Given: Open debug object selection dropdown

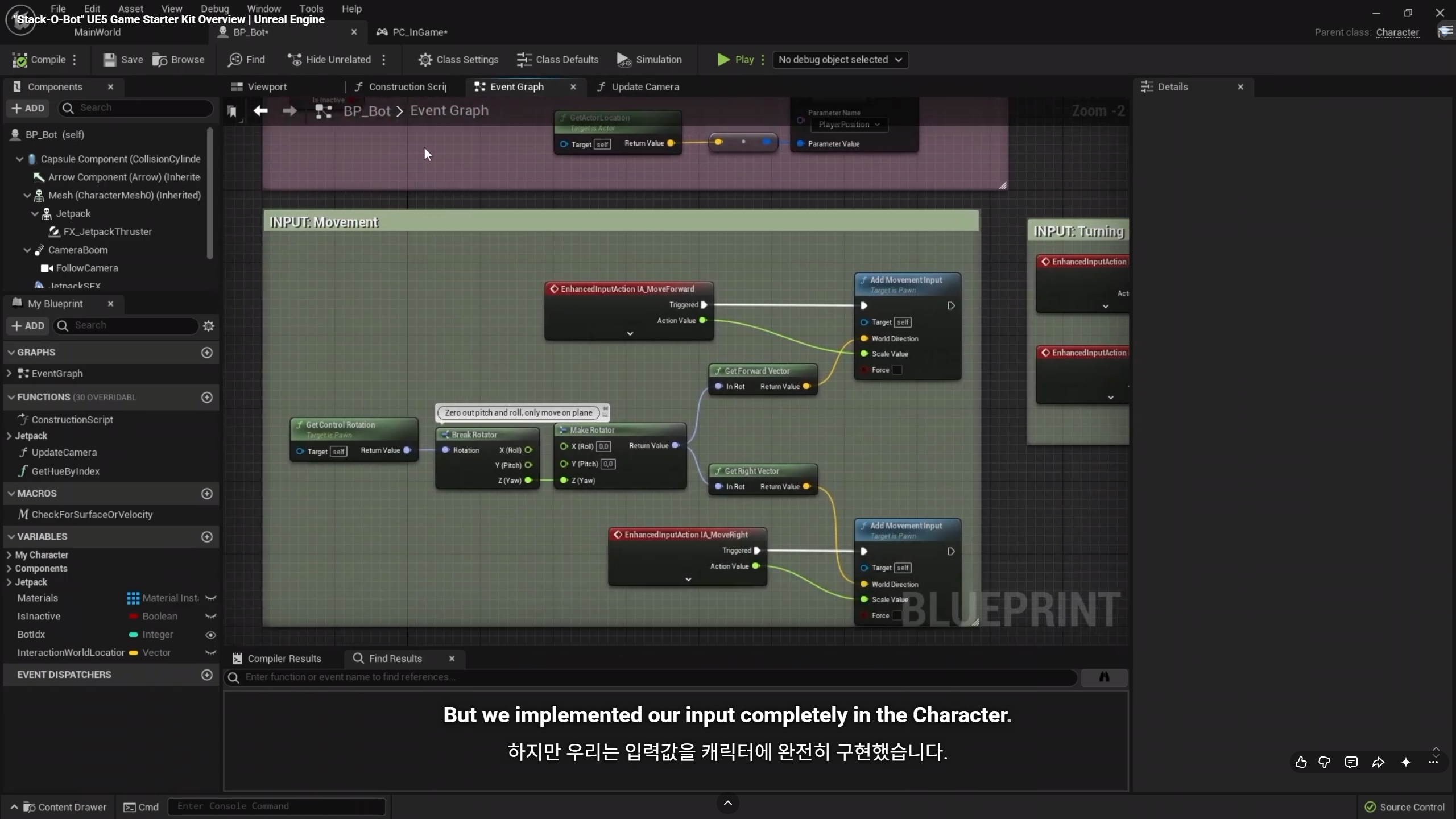Looking at the screenshot, I should point(840,60).
